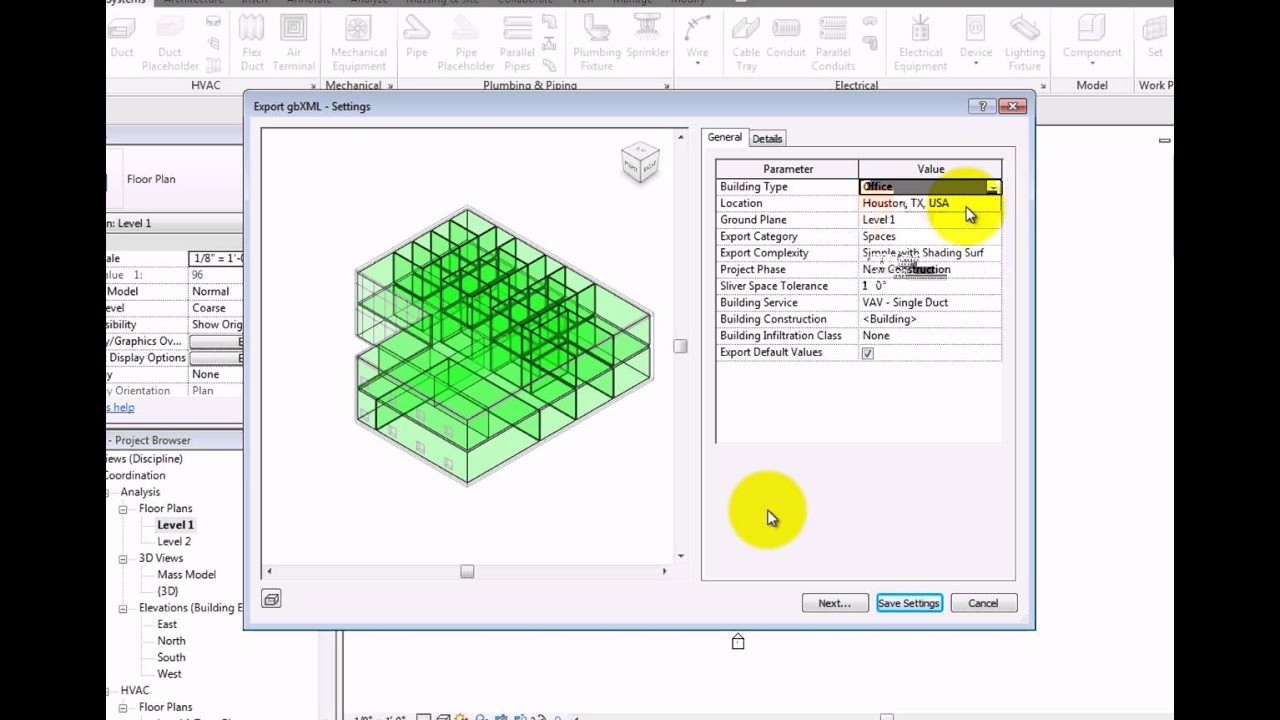Select the Mechanical Equipment tool
The height and width of the screenshot is (720, 1280).
358,44
